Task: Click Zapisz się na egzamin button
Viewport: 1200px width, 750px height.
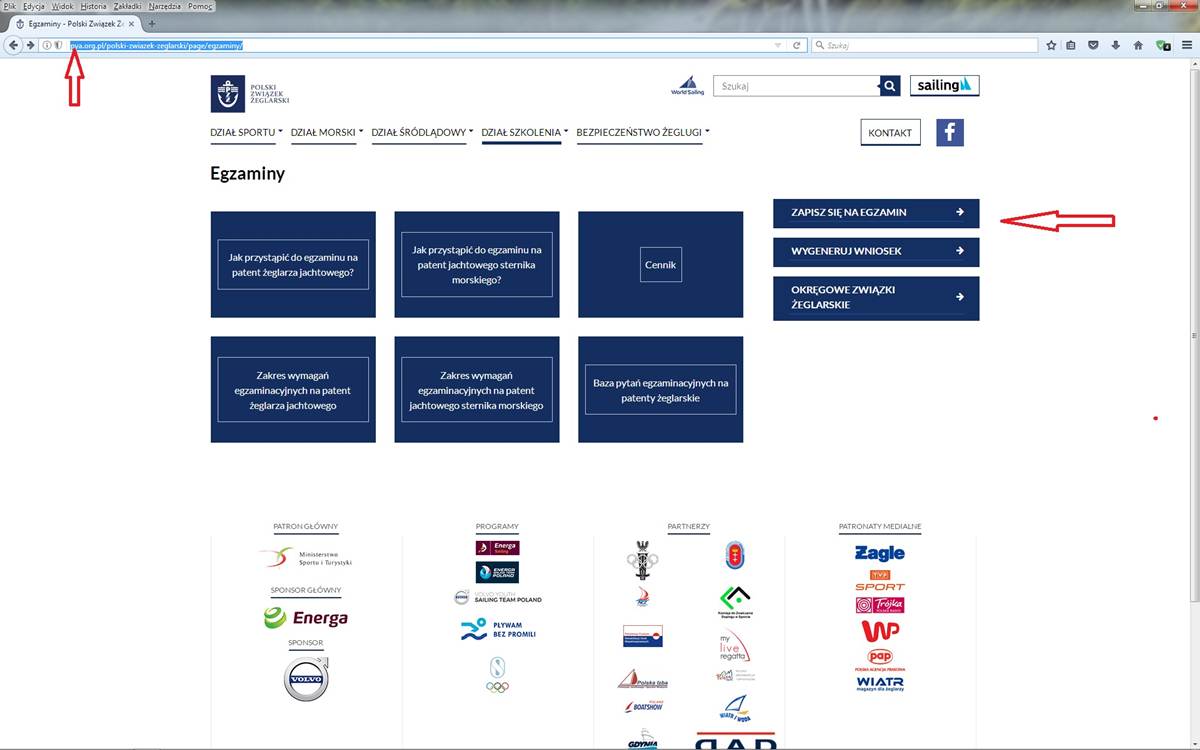Action: (x=875, y=212)
